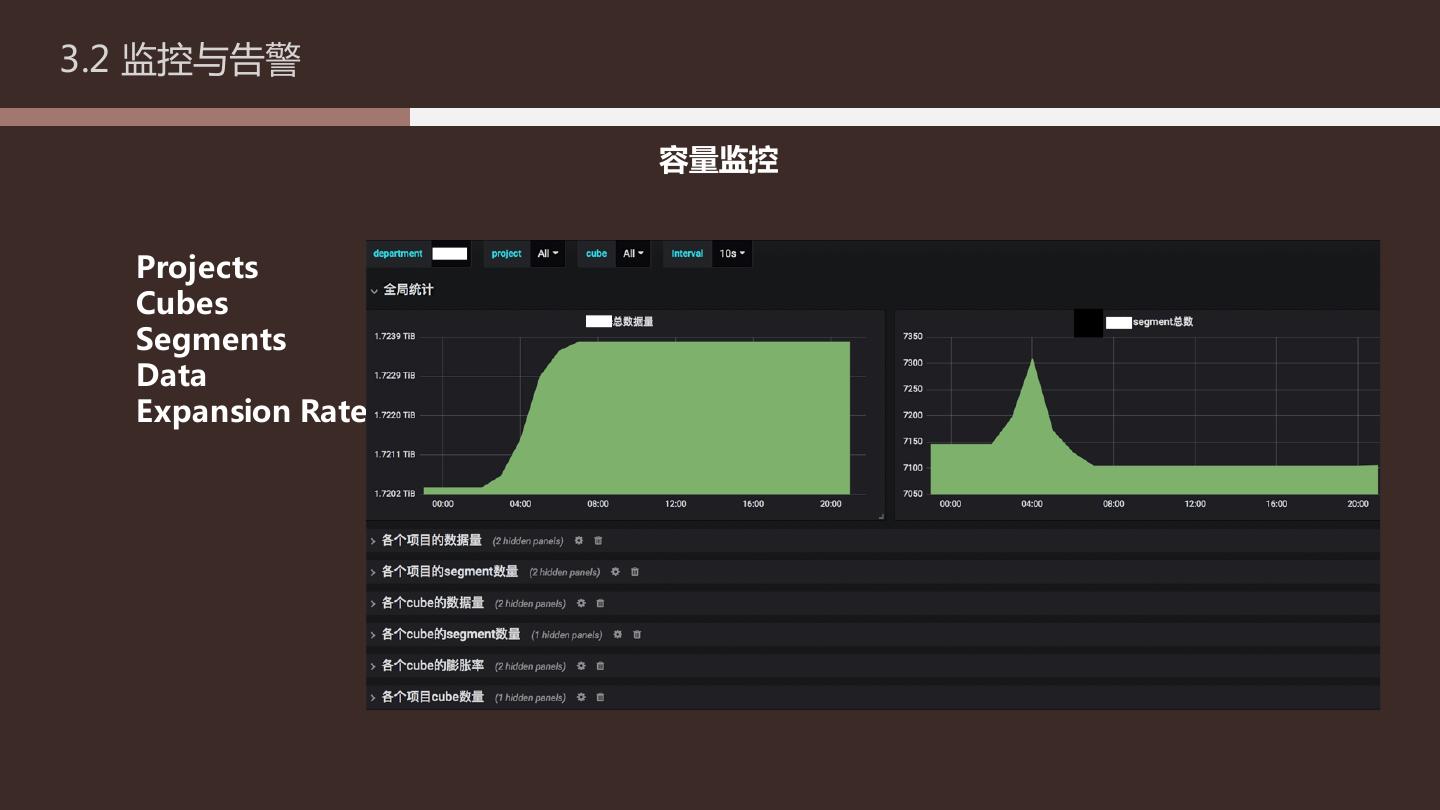Click 04:00 time label under 总数据量 chart

click(520, 504)
